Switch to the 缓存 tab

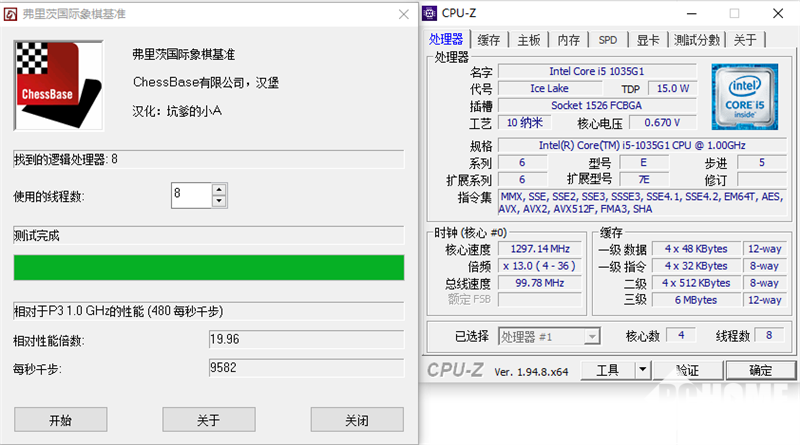coord(489,40)
